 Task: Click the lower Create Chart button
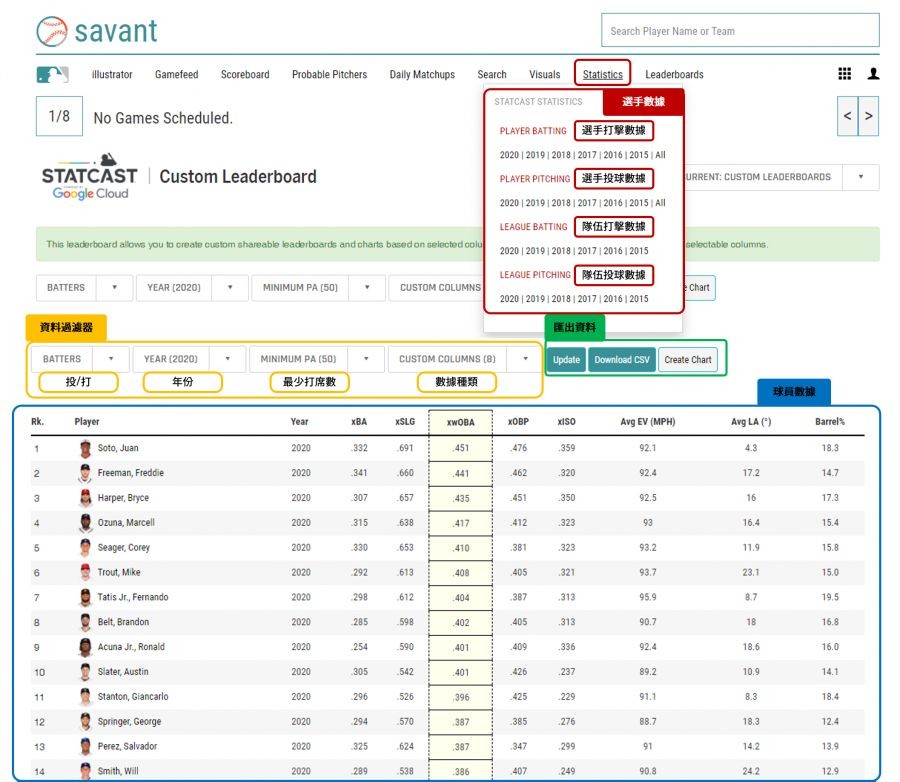(x=687, y=360)
